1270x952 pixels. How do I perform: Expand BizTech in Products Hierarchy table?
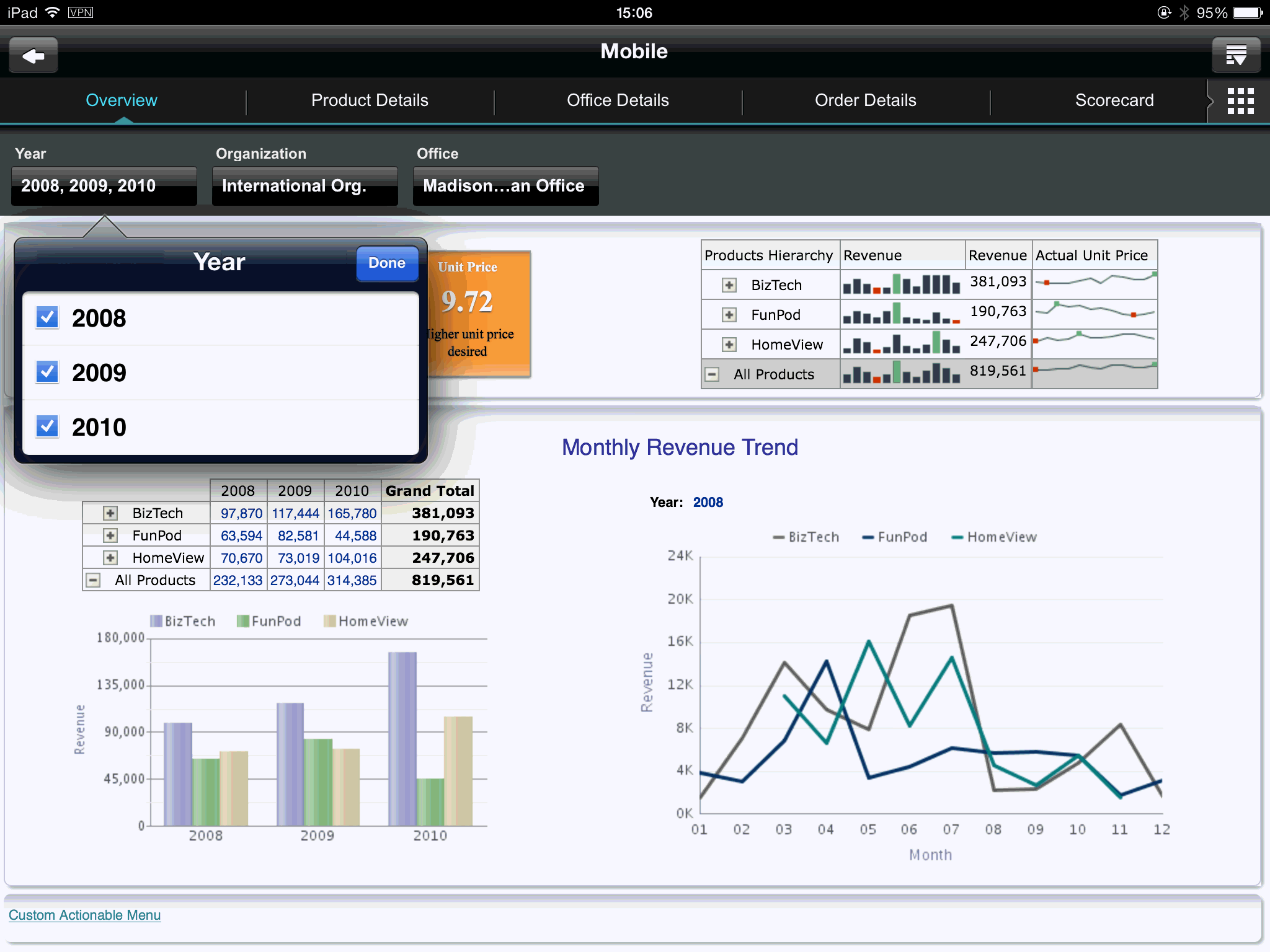point(729,285)
